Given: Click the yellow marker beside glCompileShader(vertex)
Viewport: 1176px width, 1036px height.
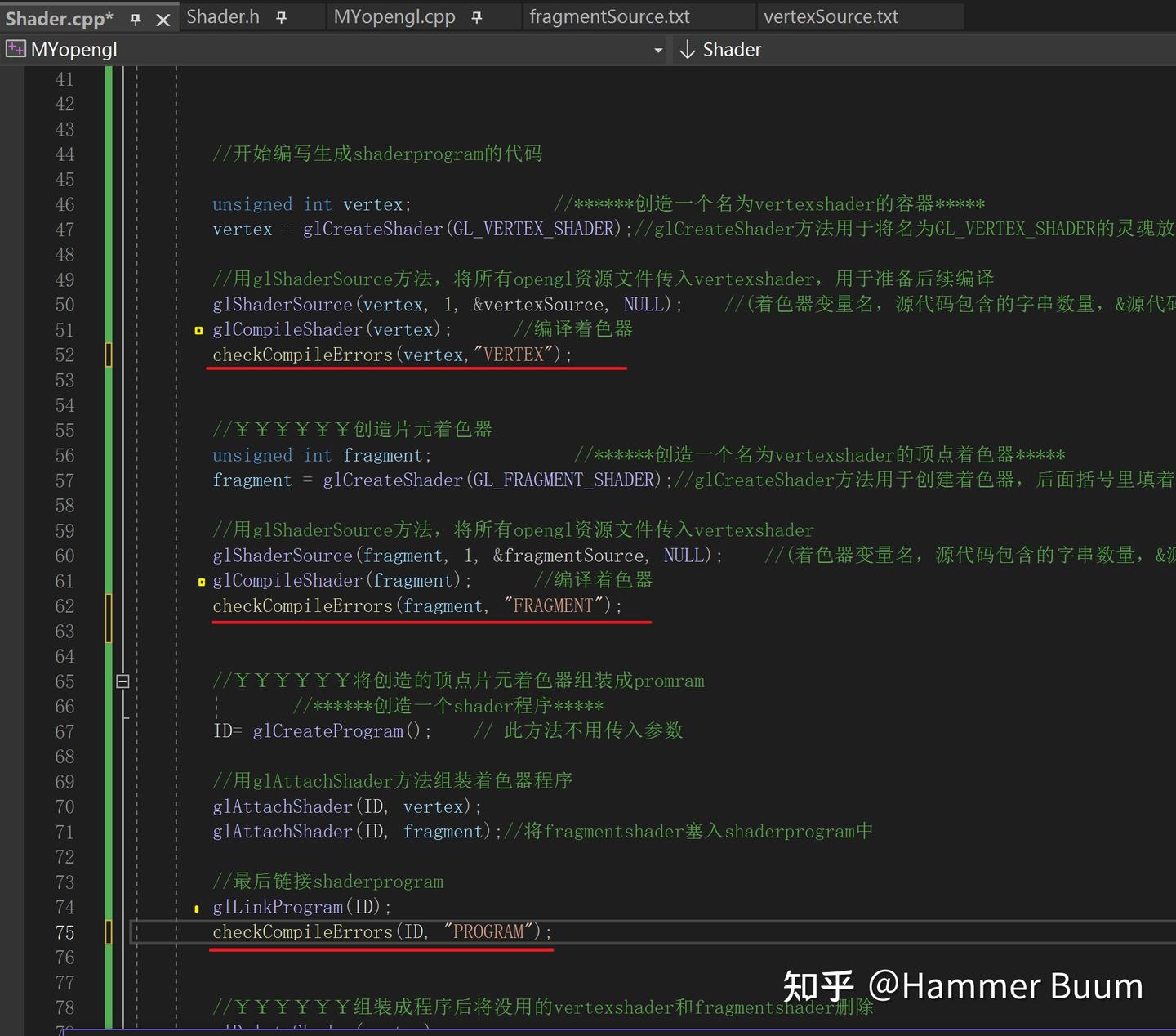Looking at the screenshot, I should tap(198, 330).
